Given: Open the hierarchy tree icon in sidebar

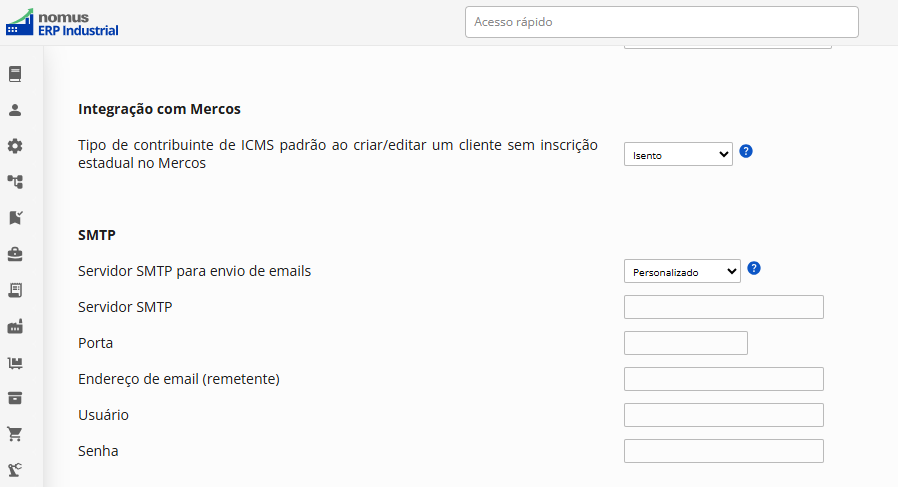Looking at the screenshot, I should tap(15, 182).
